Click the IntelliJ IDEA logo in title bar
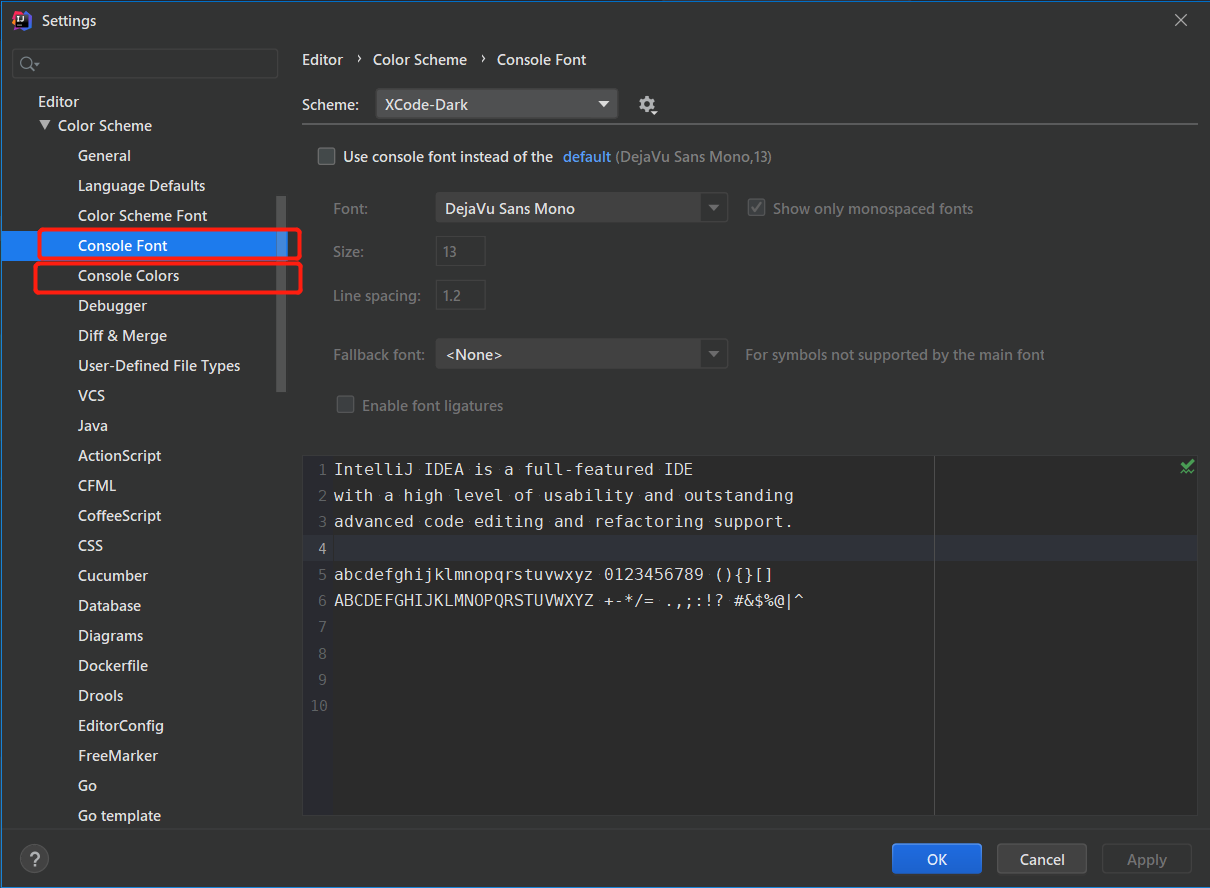This screenshot has width=1210, height=888. coord(21,20)
